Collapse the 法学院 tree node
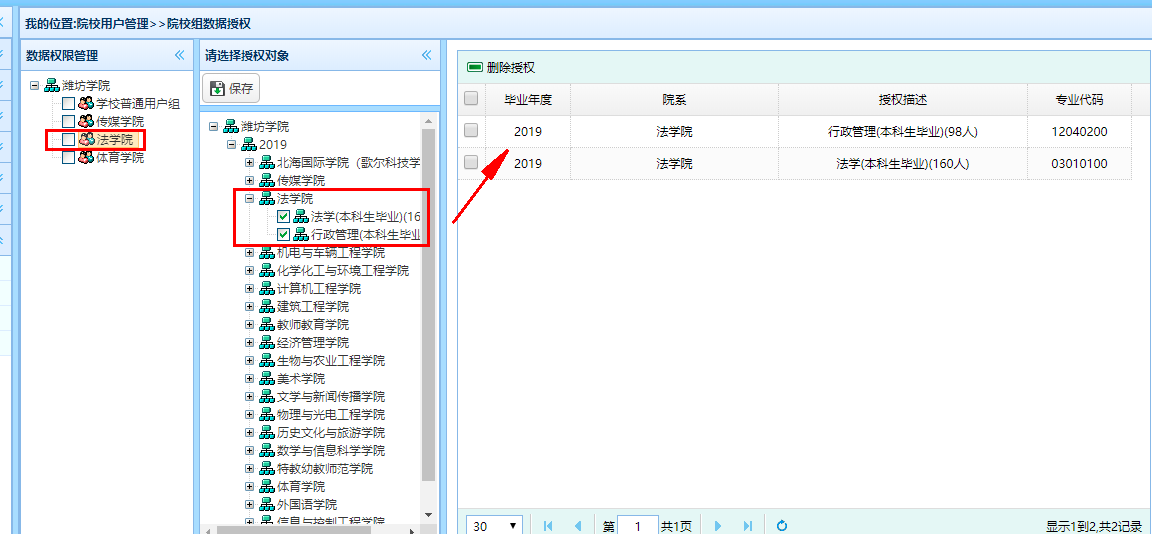The height and width of the screenshot is (534, 1152). pos(250,199)
